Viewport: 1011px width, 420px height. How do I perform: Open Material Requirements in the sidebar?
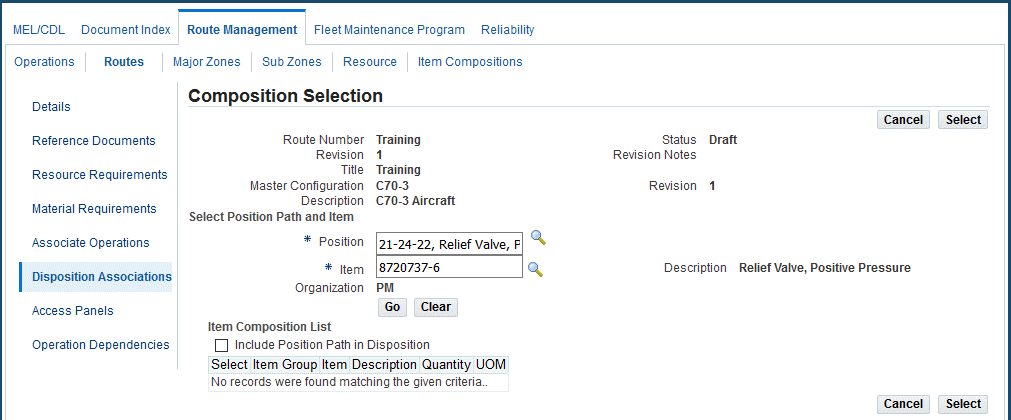(94, 208)
